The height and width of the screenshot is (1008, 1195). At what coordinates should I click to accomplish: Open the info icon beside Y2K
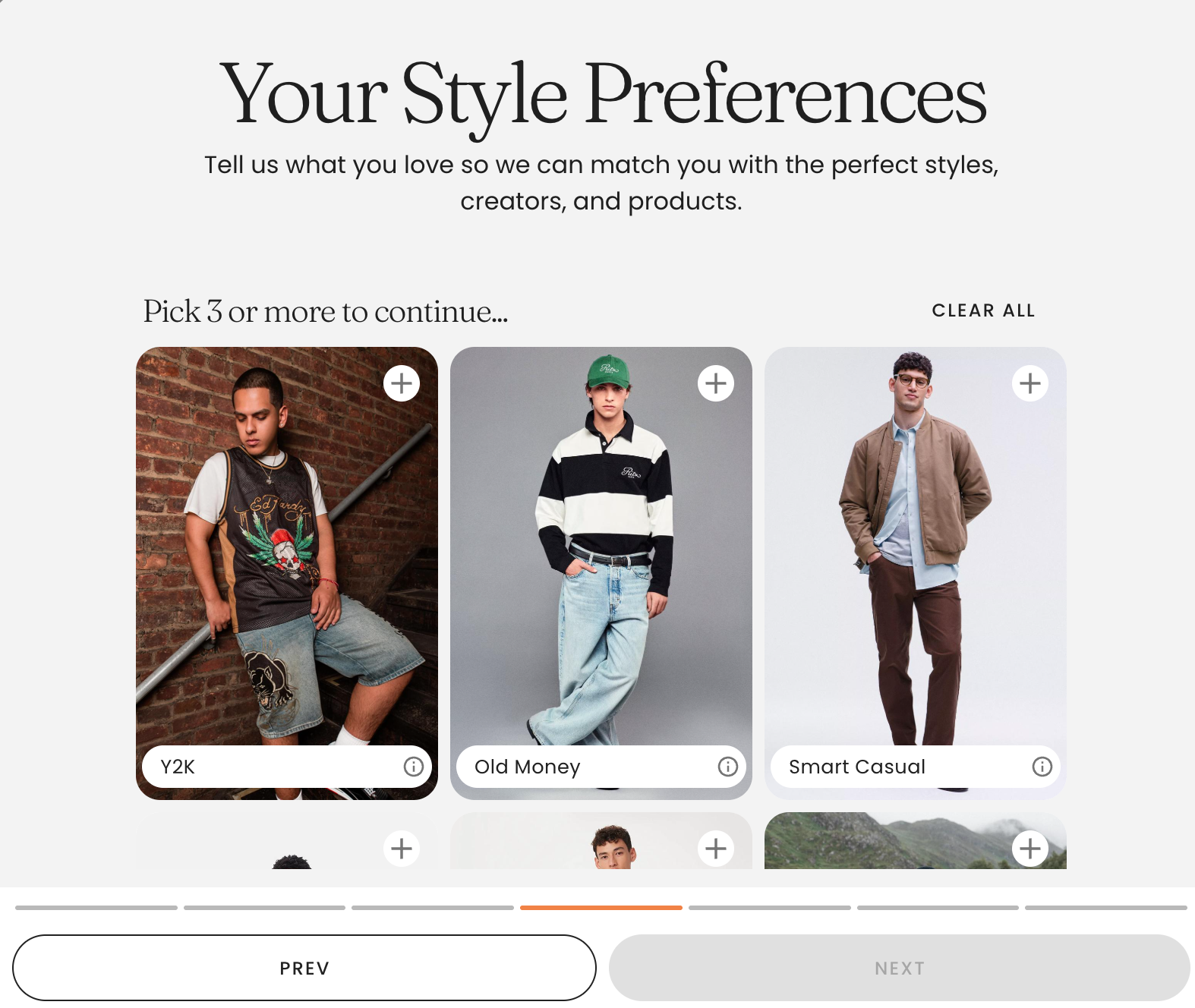pos(414,767)
